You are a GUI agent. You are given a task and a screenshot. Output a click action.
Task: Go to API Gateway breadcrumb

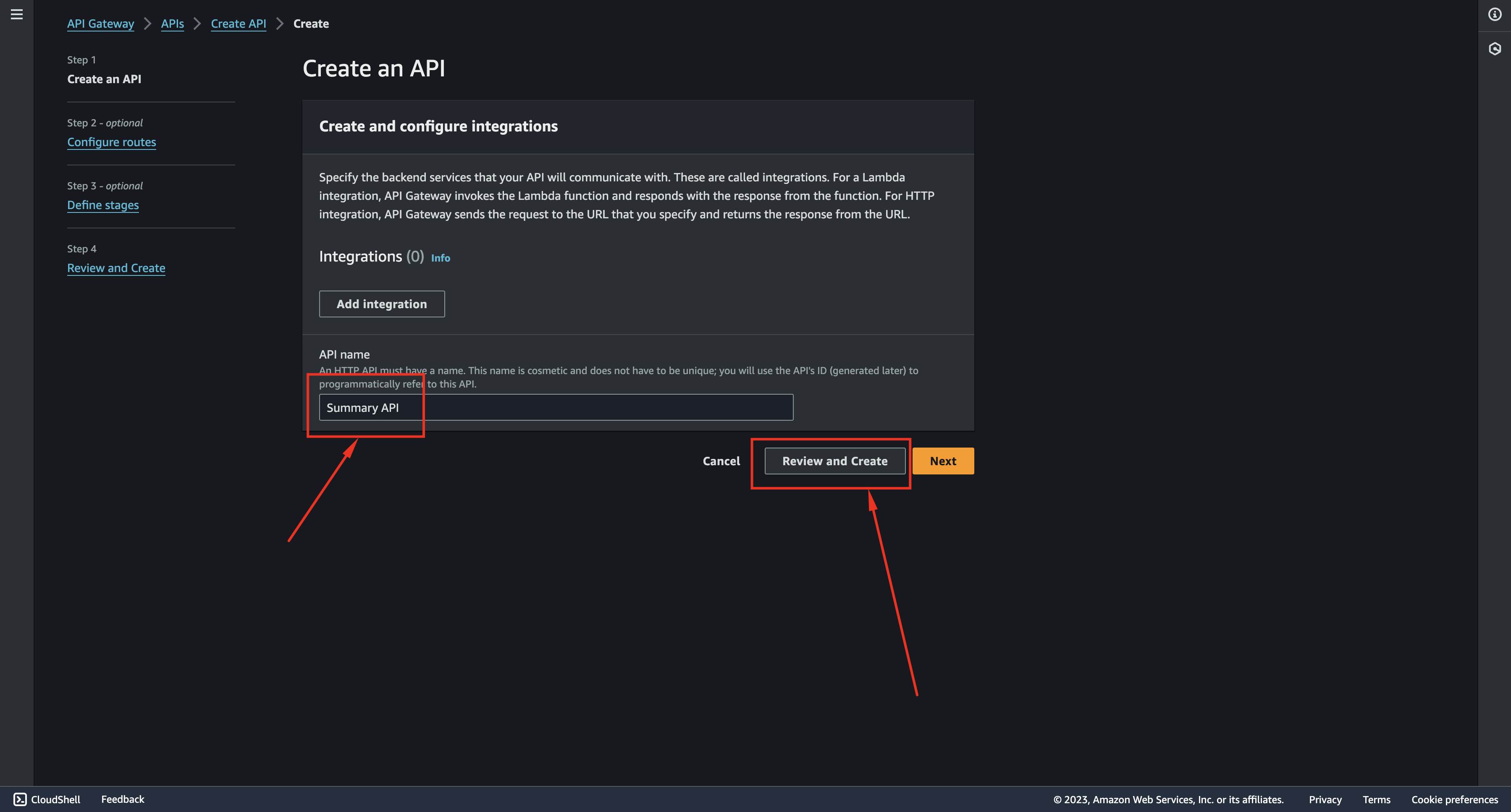100,24
